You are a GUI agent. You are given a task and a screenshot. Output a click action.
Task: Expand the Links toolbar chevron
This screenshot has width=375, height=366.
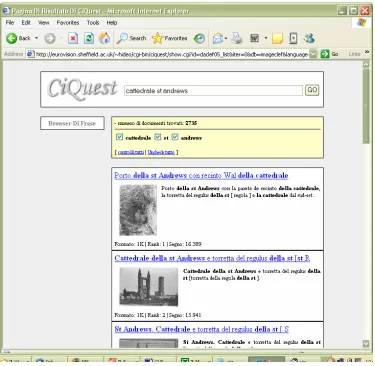(367, 52)
